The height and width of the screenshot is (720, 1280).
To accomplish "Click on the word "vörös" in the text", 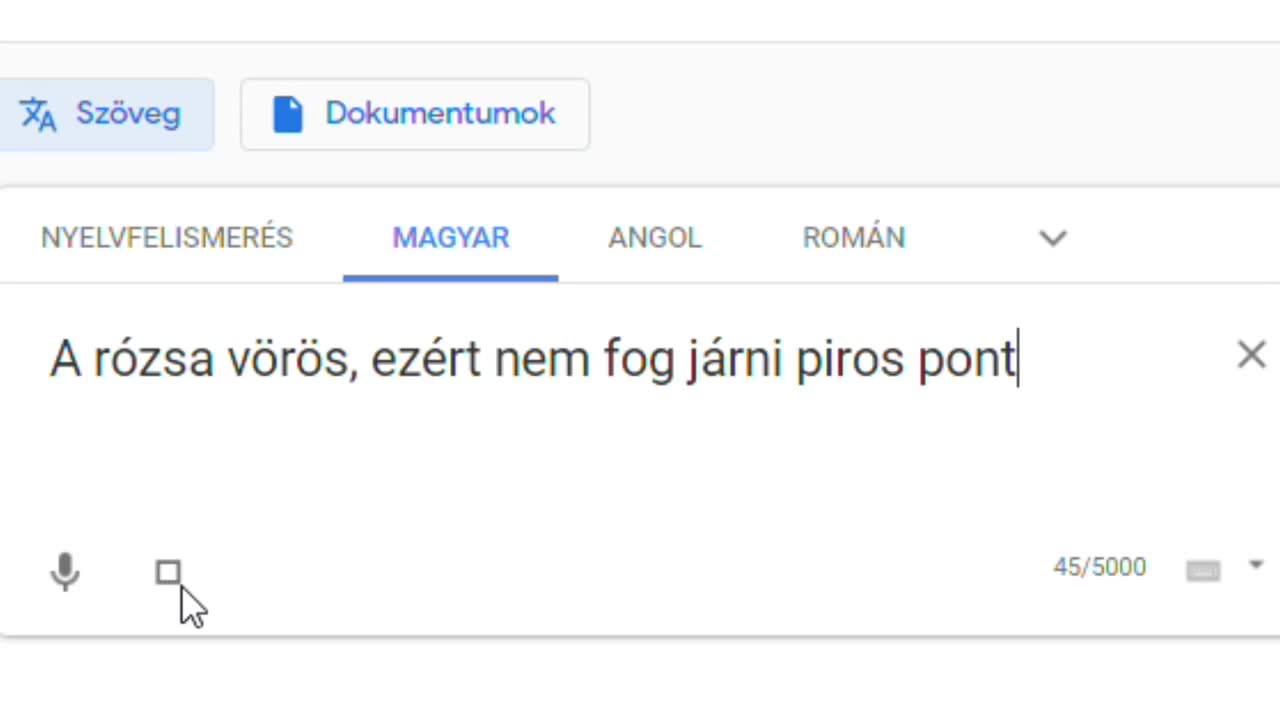I will pyautogui.click(x=291, y=359).
